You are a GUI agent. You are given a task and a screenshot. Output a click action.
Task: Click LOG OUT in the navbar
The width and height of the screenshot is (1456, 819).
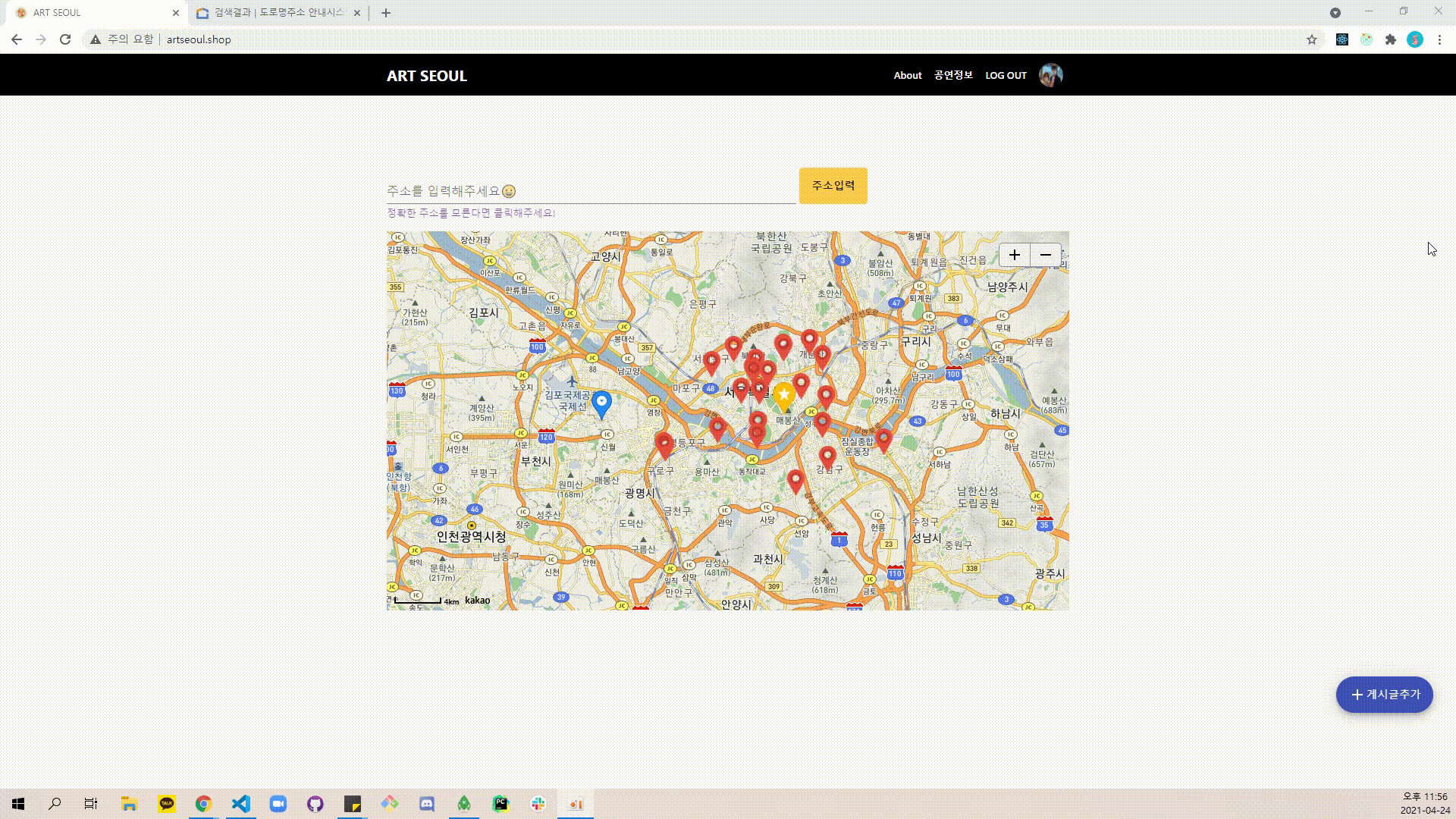tap(1006, 75)
